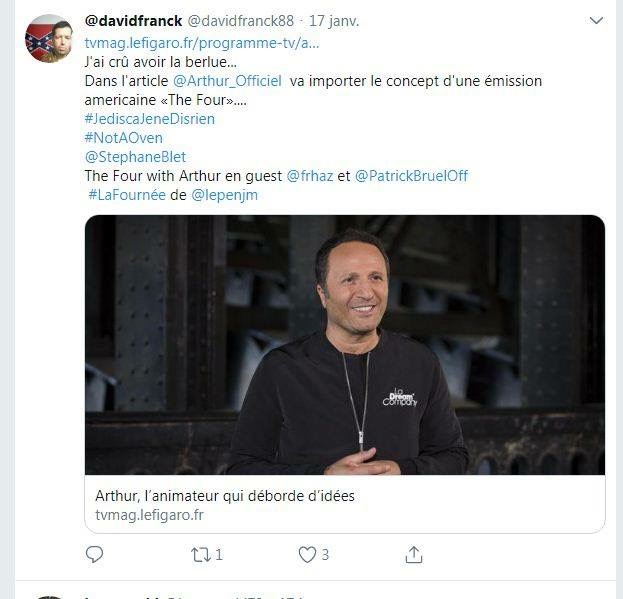Open the @frhaz mention
Image resolution: width=623 pixels, height=599 pixels.
309,176
